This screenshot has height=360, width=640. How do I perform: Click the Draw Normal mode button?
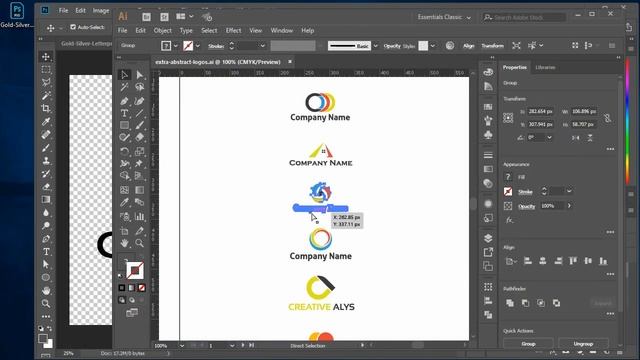point(122,300)
